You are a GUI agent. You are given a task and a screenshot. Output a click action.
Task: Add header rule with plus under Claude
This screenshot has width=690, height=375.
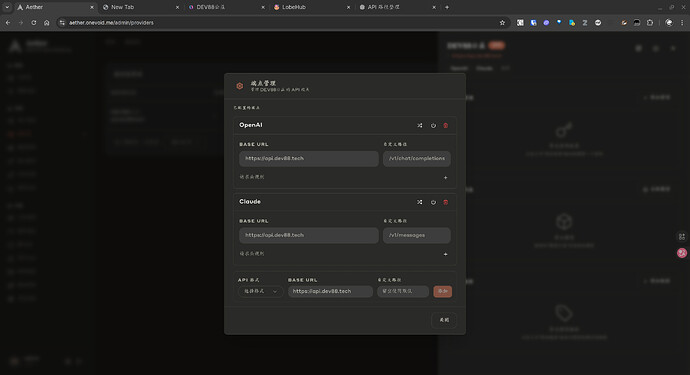(445, 254)
